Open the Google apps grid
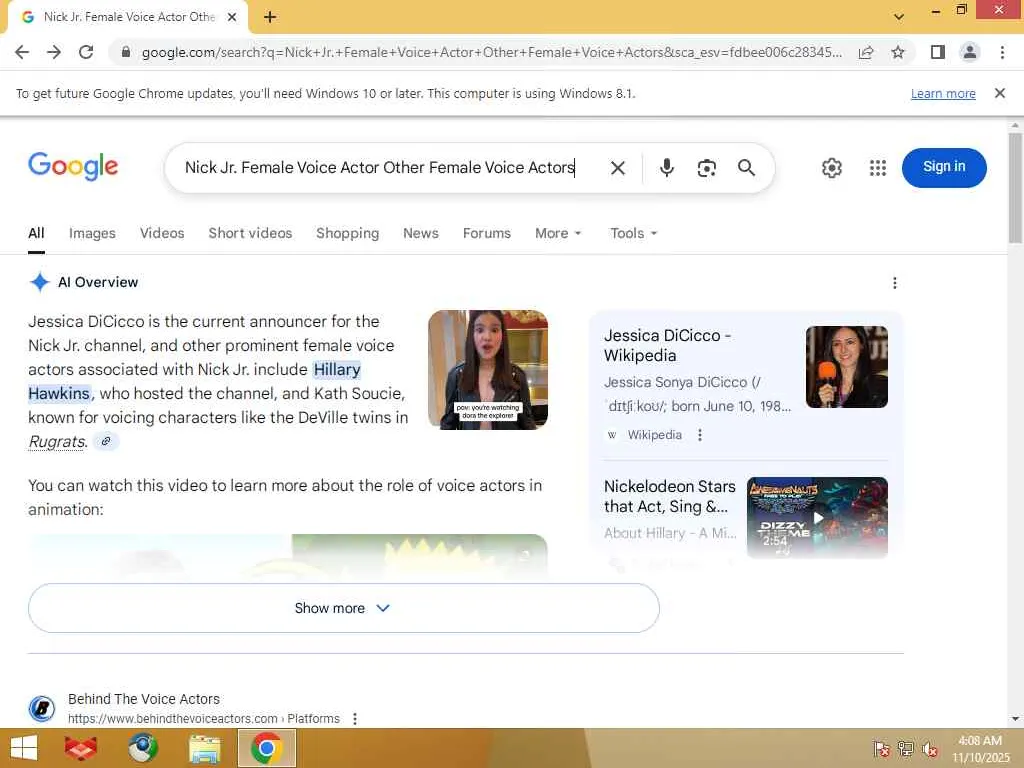This screenshot has width=1024, height=768. tap(878, 168)
